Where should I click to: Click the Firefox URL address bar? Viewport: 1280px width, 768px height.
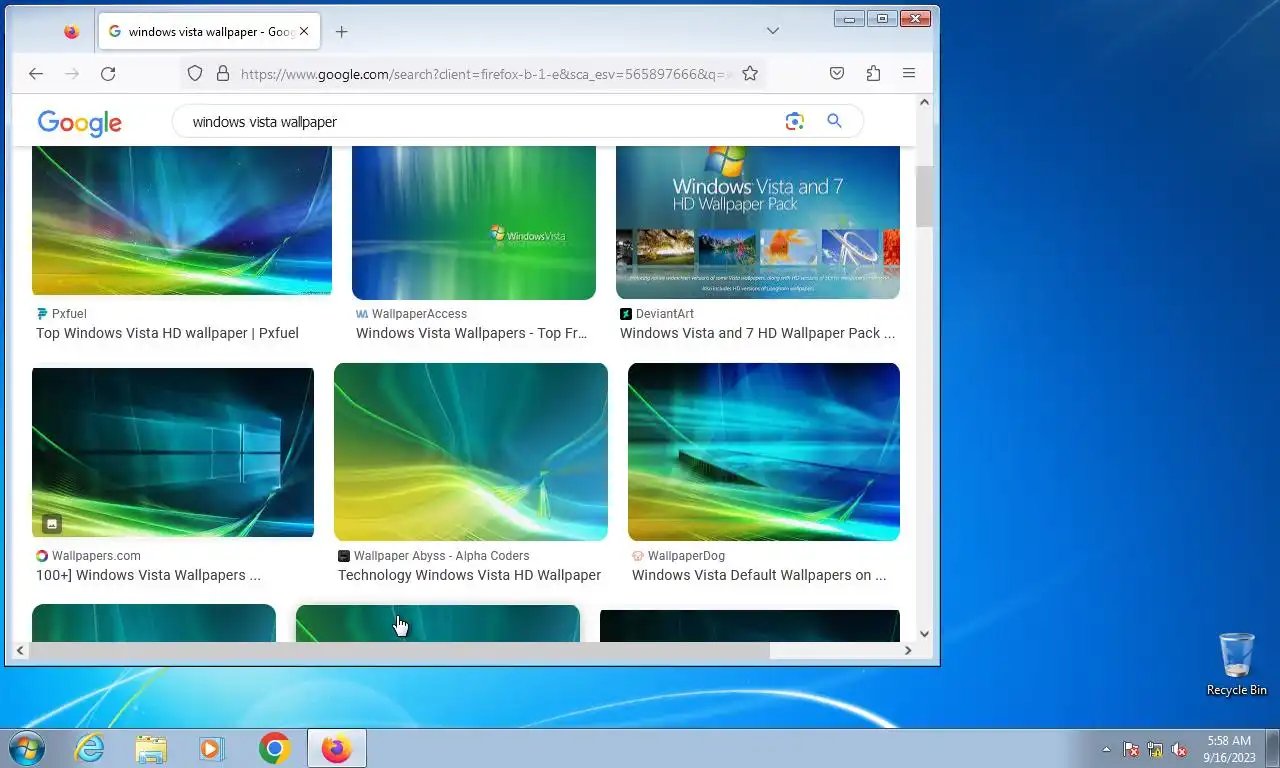(x=487, y=73)
